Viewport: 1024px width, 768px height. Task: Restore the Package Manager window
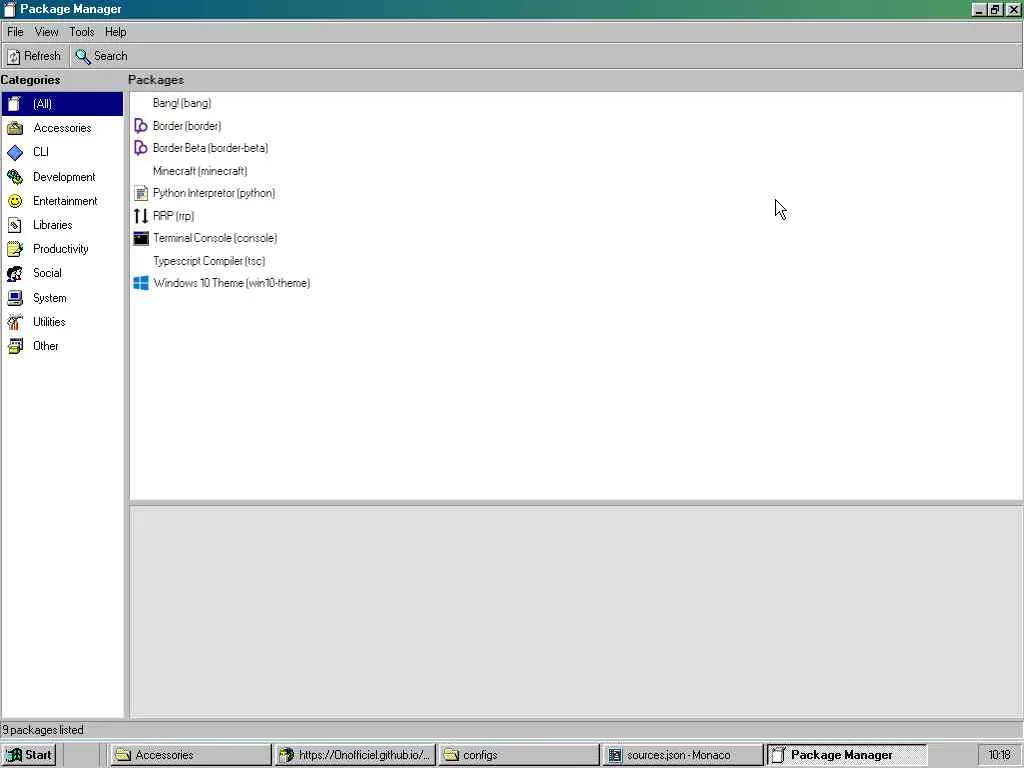point(995,10)
